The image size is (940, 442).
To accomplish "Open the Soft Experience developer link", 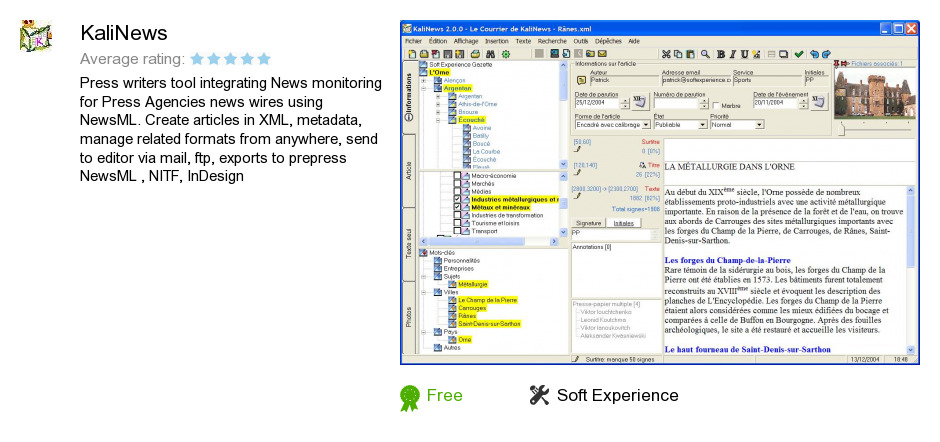I will (x=617, y=395).
